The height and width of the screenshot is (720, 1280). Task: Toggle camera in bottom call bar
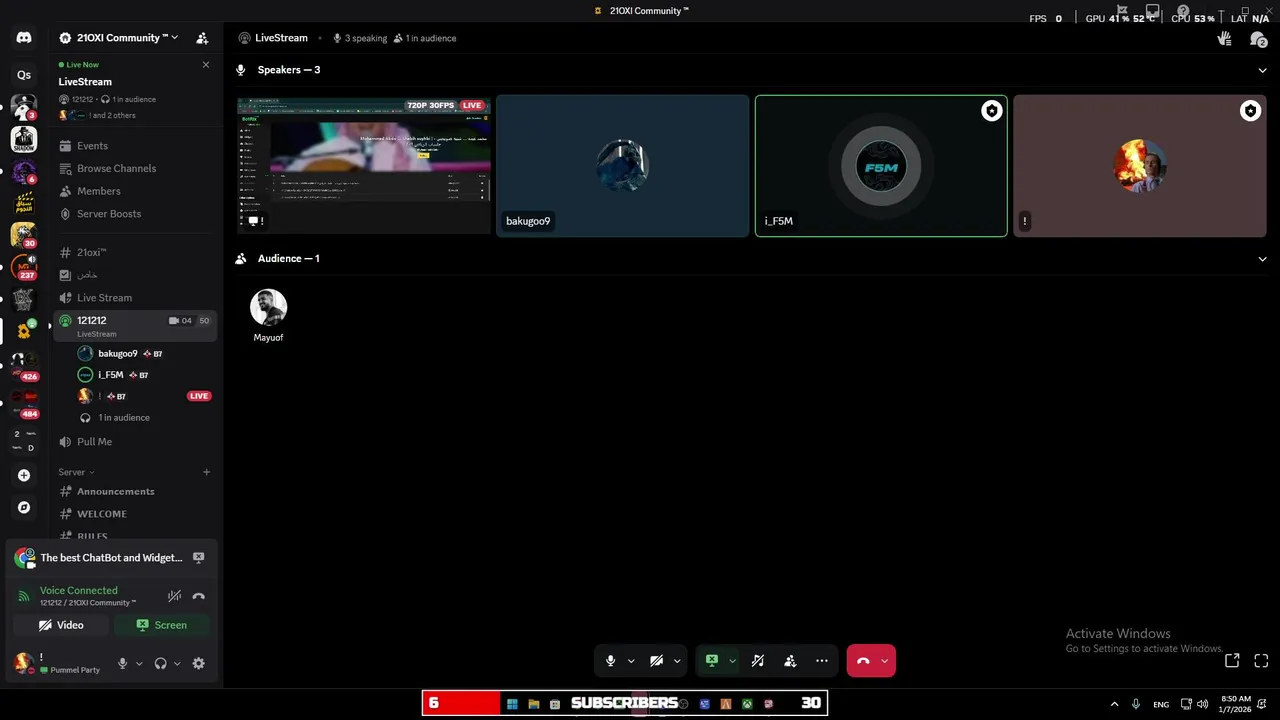(656, 661)
